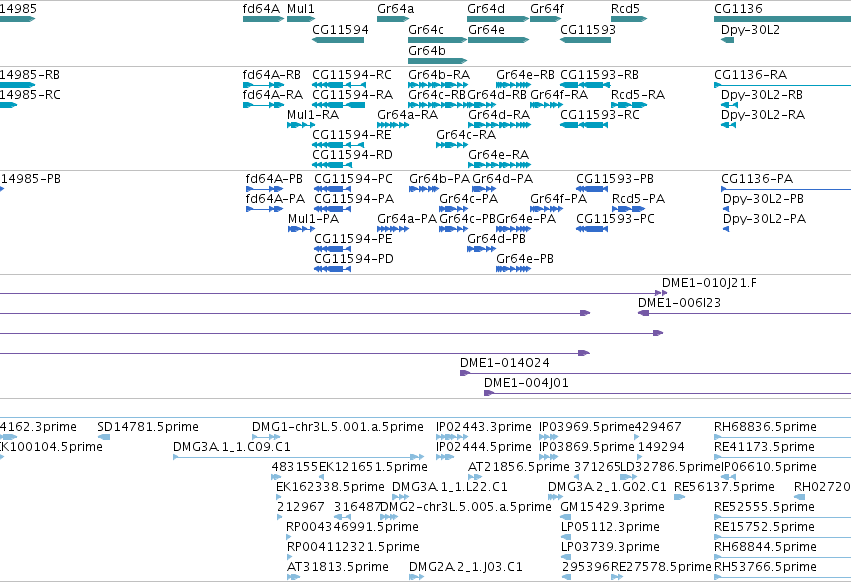Select transcript Gr64e-RA

point(499,165)
